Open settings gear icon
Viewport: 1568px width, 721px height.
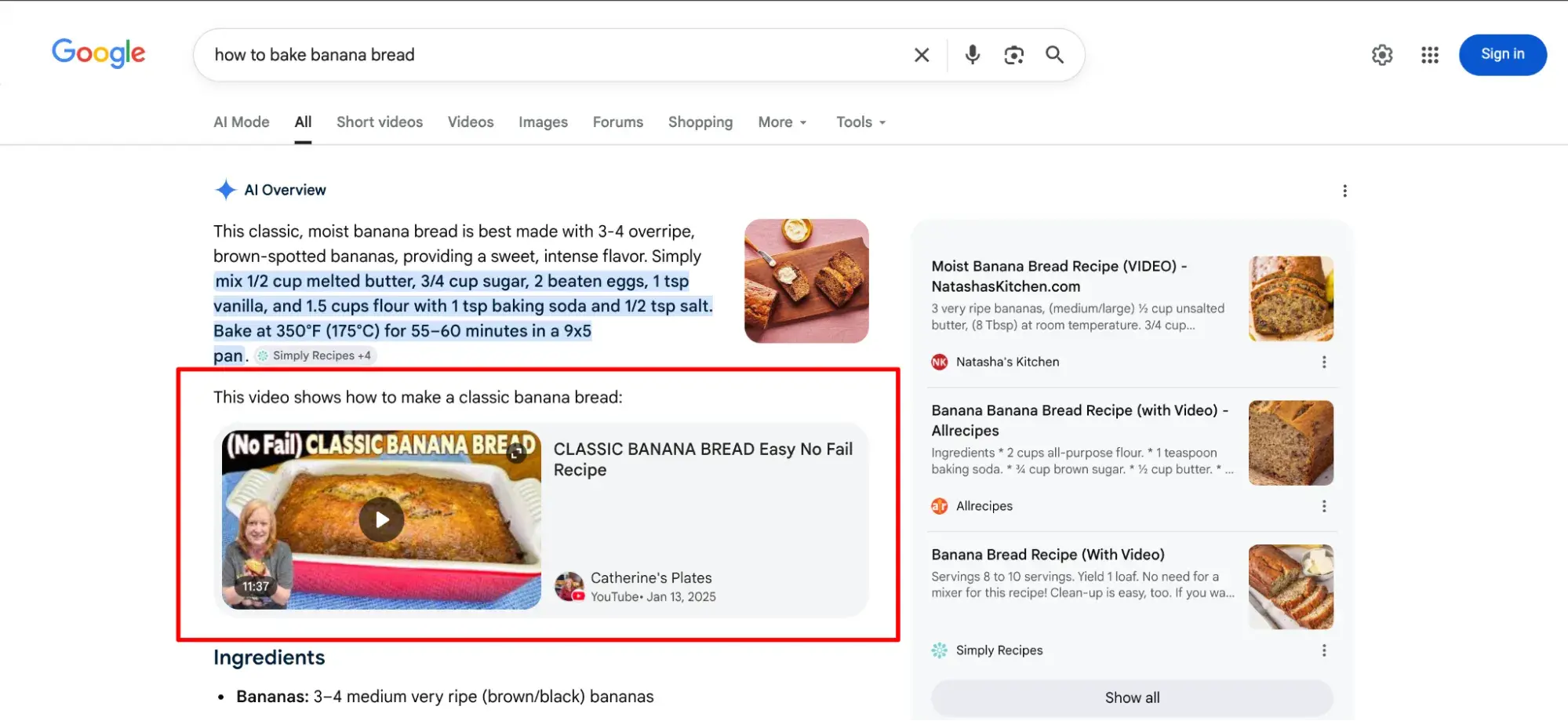[1382, 55]
